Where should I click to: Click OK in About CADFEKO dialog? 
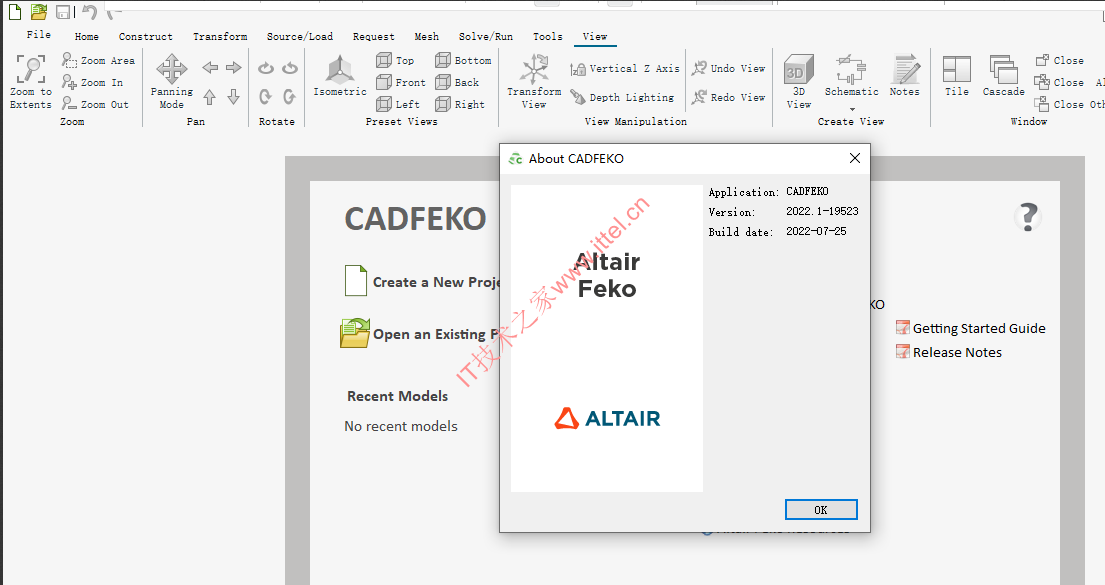tap(821, 510)
